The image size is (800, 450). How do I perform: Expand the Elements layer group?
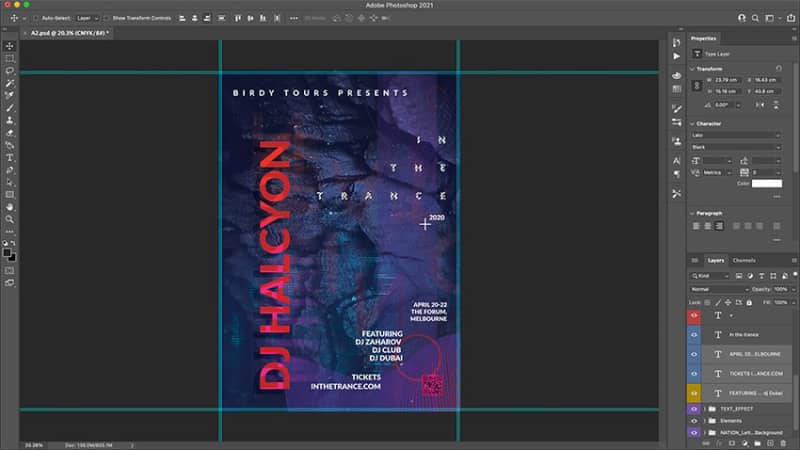(705, 421)
